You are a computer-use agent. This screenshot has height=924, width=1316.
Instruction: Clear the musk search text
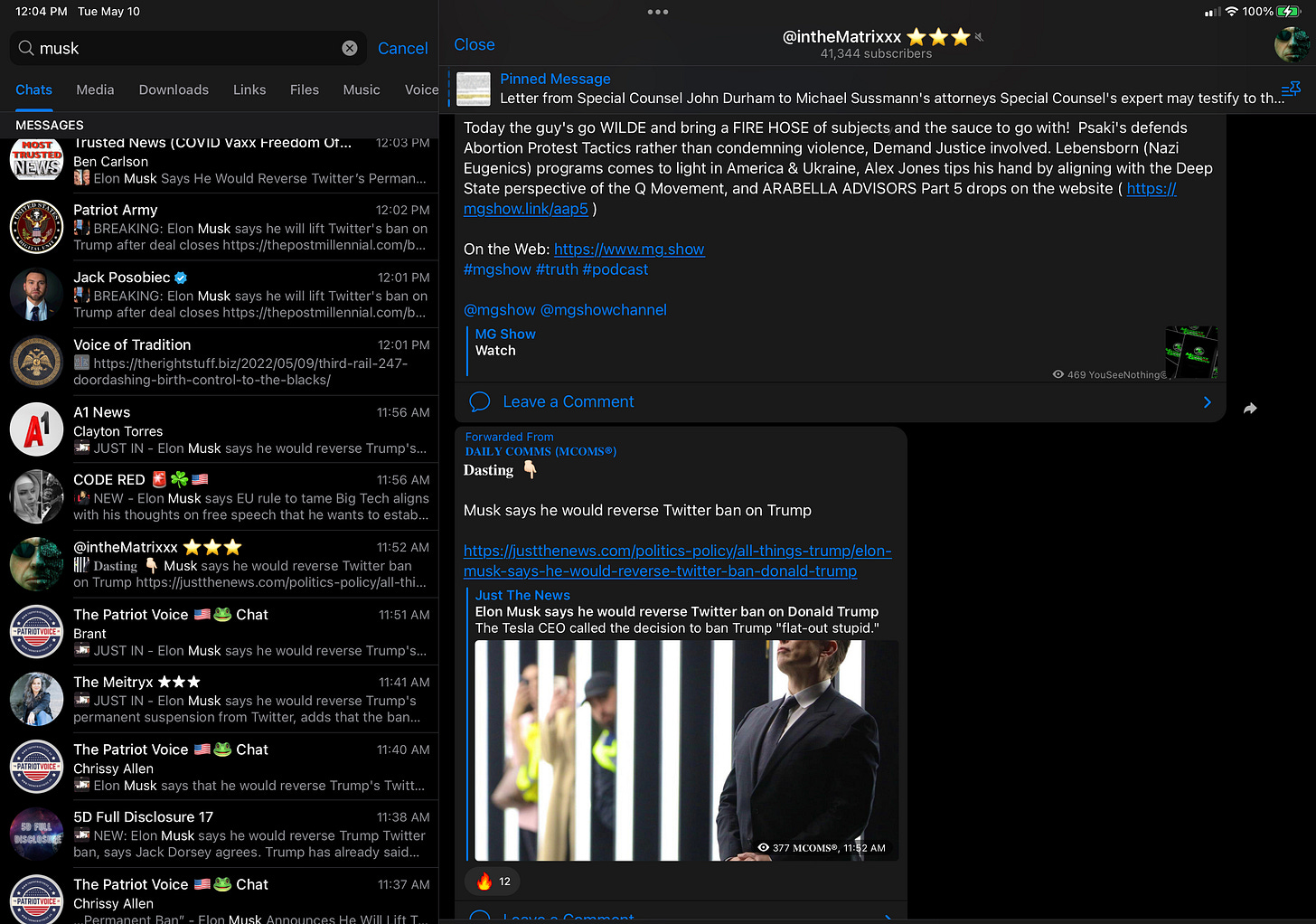click(350, 49)
